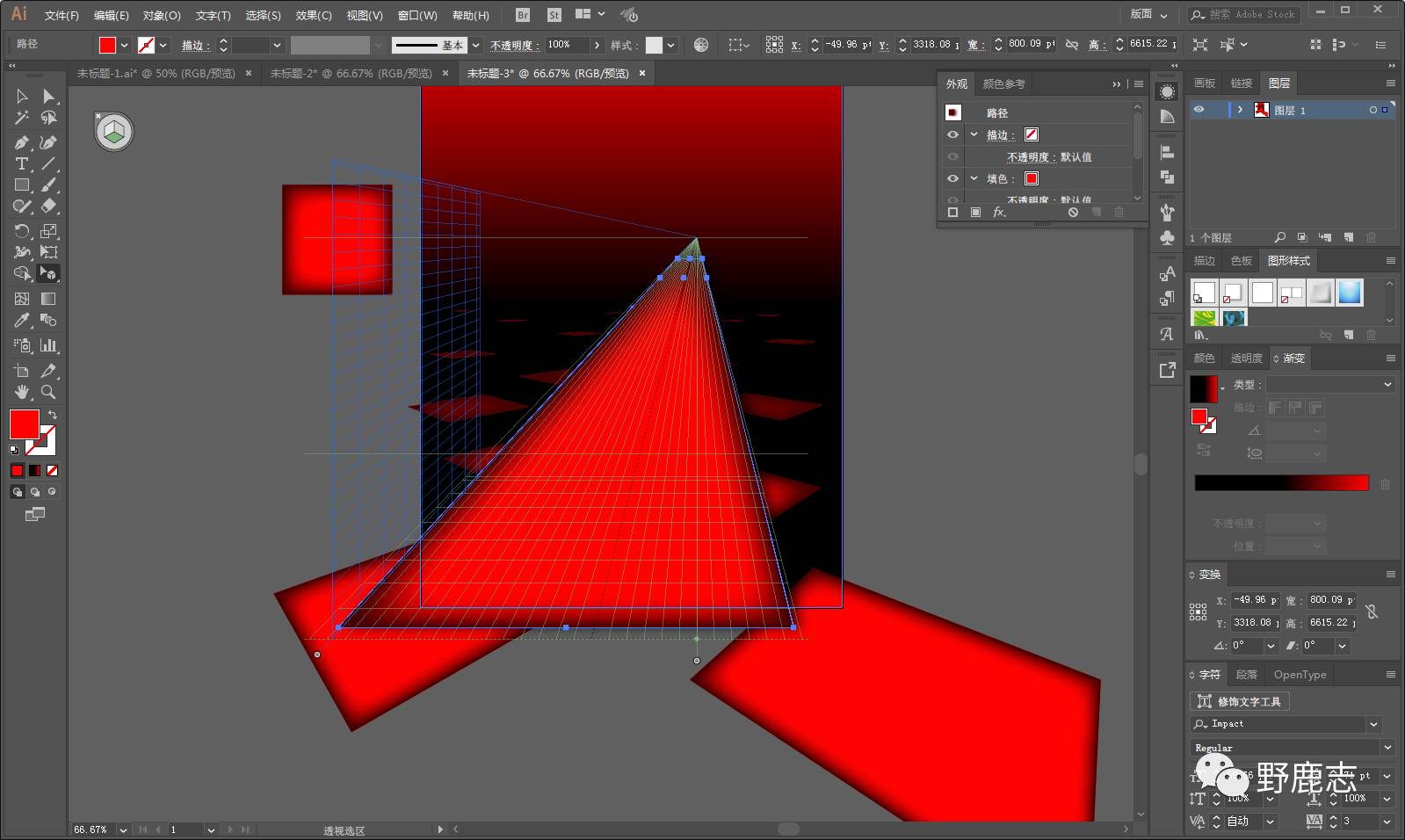Open the 效果(C) menu
Screen dimensions: 1405x840
pos(313,15)
